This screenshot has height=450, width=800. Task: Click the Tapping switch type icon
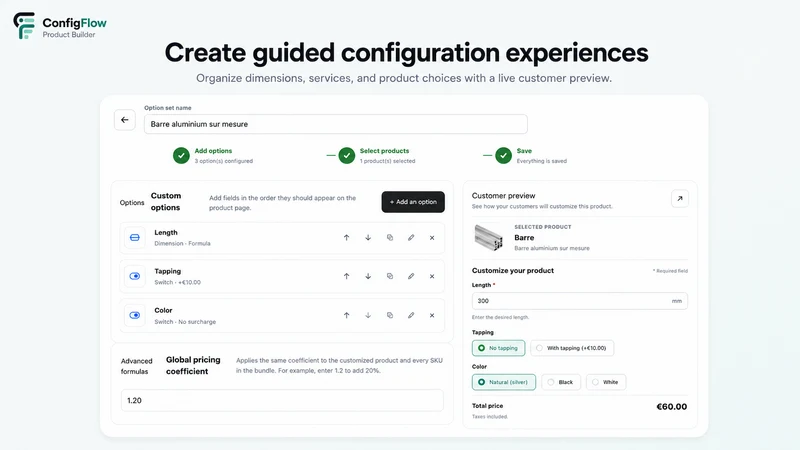[x=135, y=277]
